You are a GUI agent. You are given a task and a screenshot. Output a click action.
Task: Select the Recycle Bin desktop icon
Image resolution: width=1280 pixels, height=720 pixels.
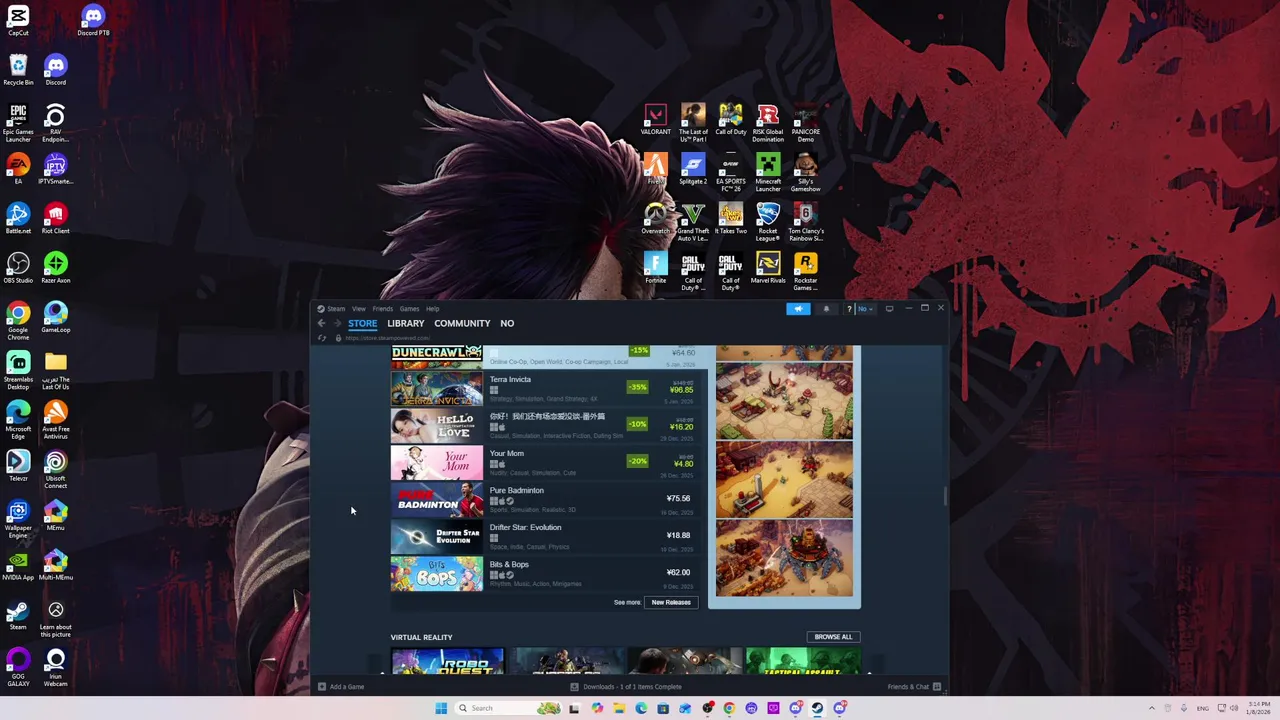click(x=18, y=70)
